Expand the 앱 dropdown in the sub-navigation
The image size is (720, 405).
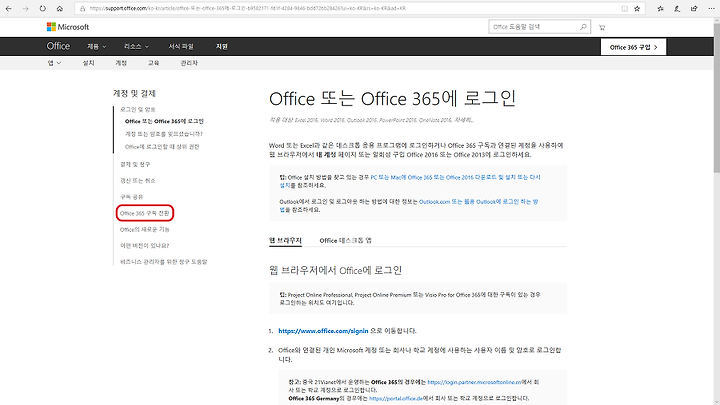pos(54,63)
